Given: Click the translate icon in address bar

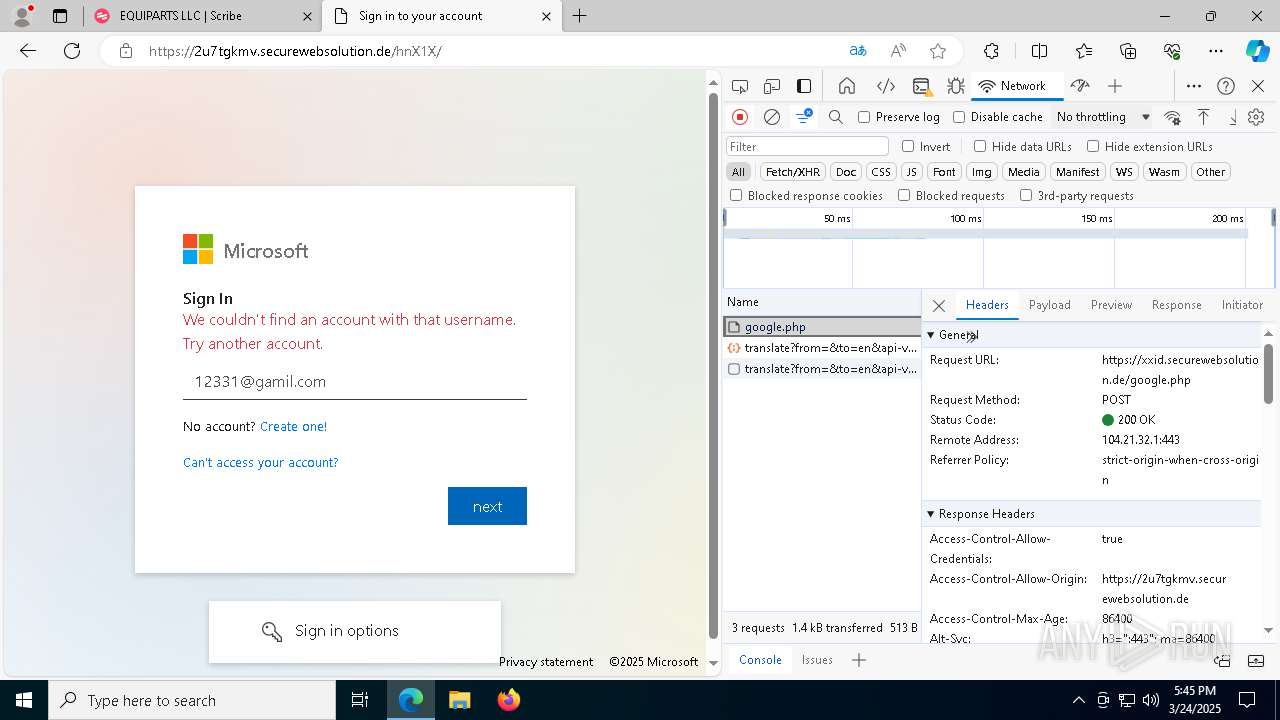Looking at the screenshot, I should point(858,51).
